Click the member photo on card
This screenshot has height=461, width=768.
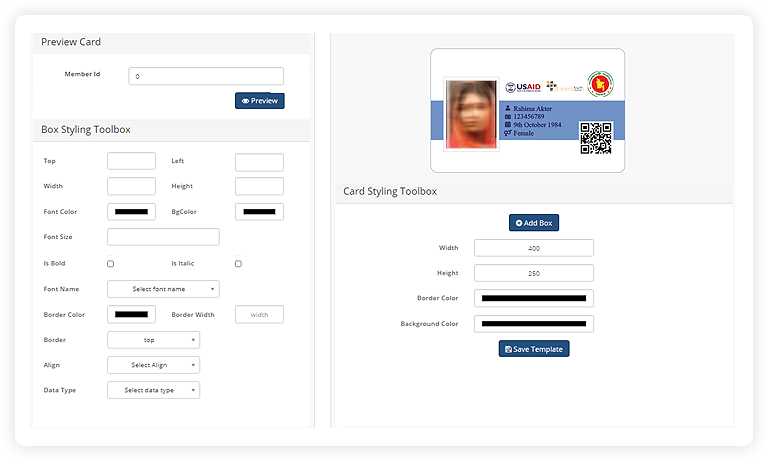471,114
